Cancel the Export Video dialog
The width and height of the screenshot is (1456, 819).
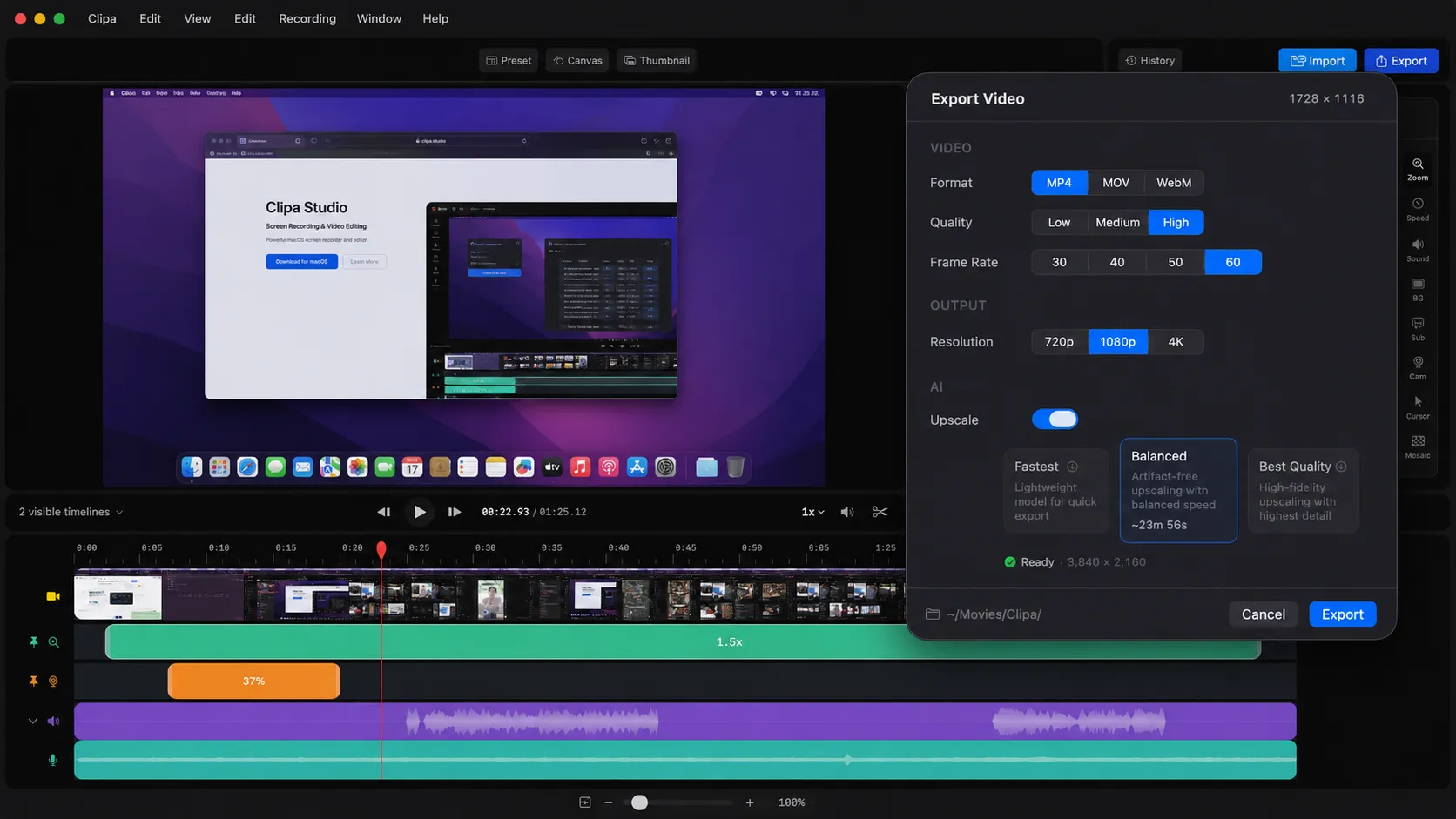[1263, 614]
